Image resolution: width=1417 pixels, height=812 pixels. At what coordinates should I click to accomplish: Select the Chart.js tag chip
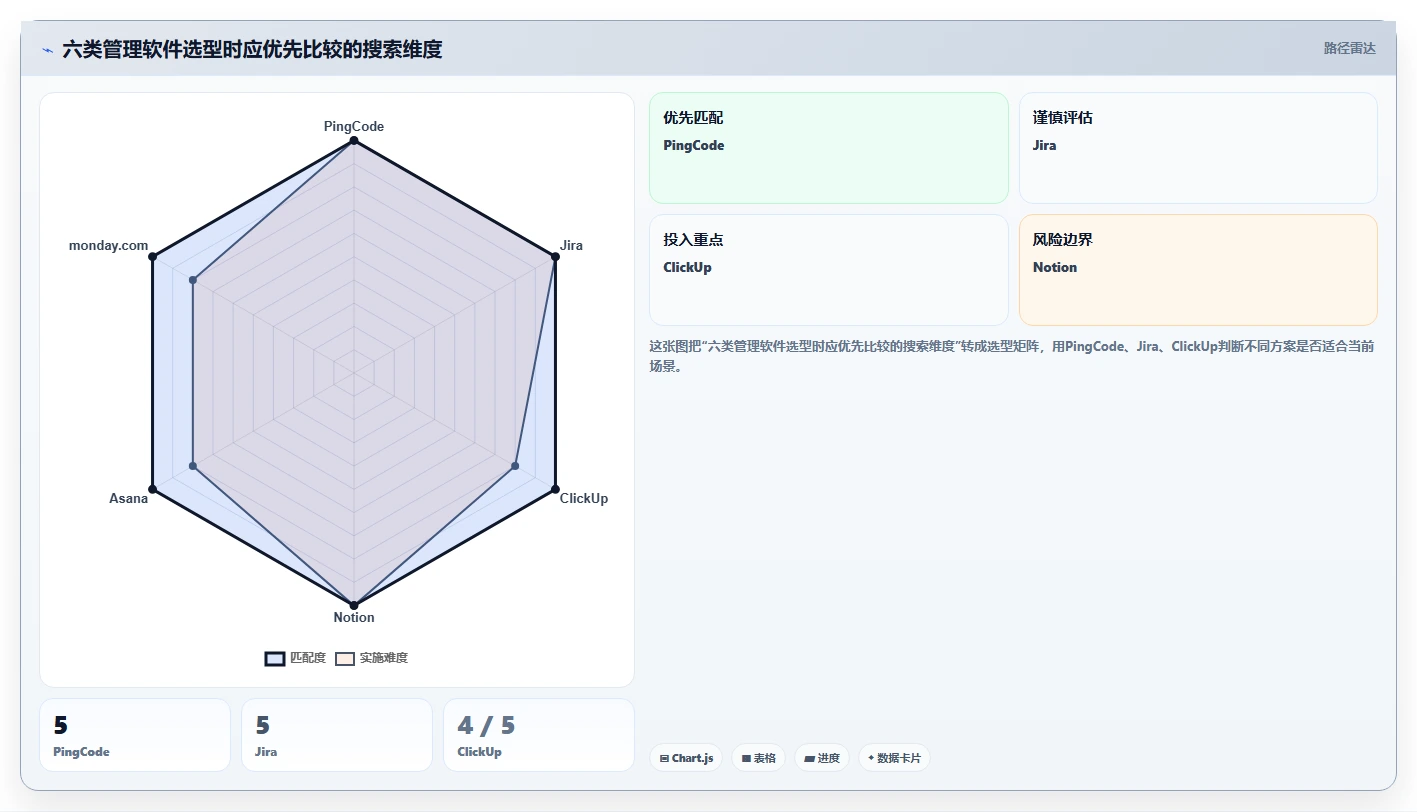pos(686,758)
